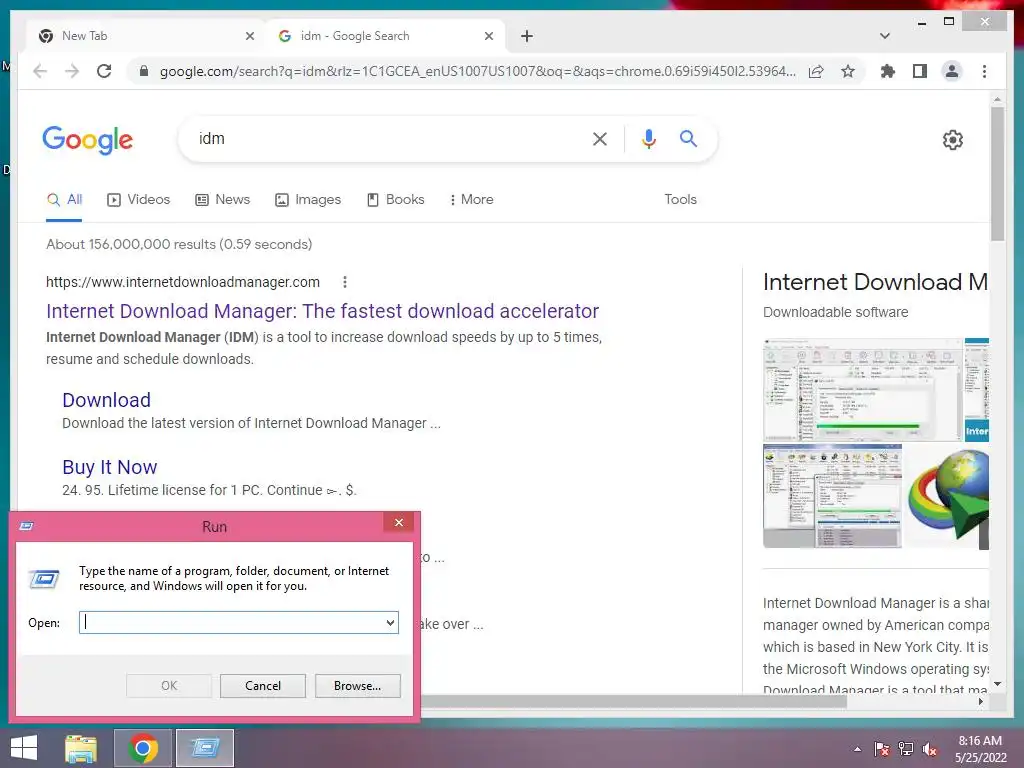Select the All results tab
Image resolution: width=1024 pixels, height=768 pixels.
[64, 199]
